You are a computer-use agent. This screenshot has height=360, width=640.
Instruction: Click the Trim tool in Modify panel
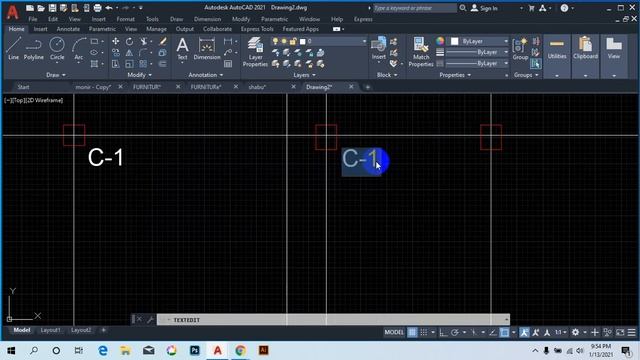point(143,41)
